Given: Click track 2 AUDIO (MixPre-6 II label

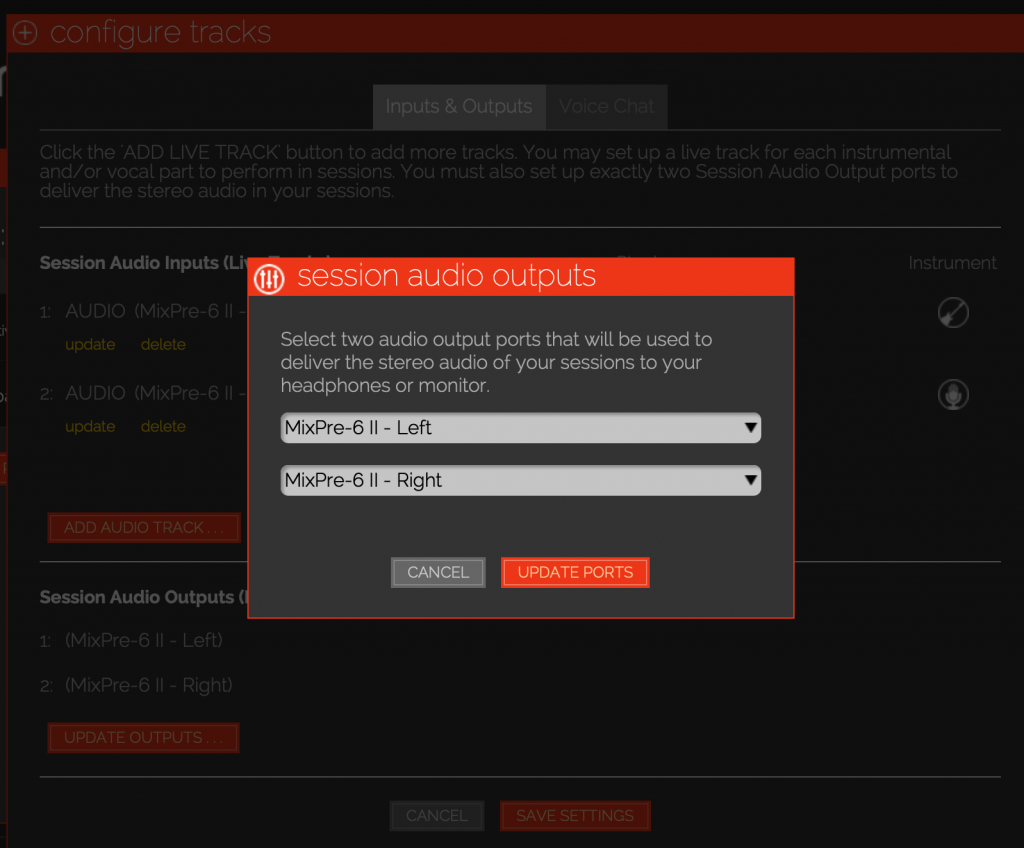Looking at the screenshot, I should (155, 393).
